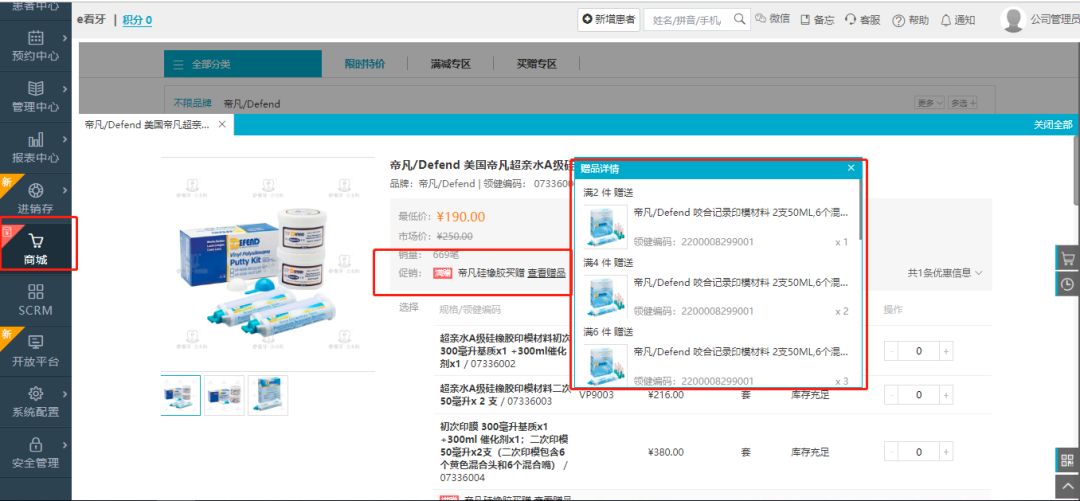This screenshot has width=1080, height=501.
Task: Open 微信 in top bar
Action: [x=772, y=19]
